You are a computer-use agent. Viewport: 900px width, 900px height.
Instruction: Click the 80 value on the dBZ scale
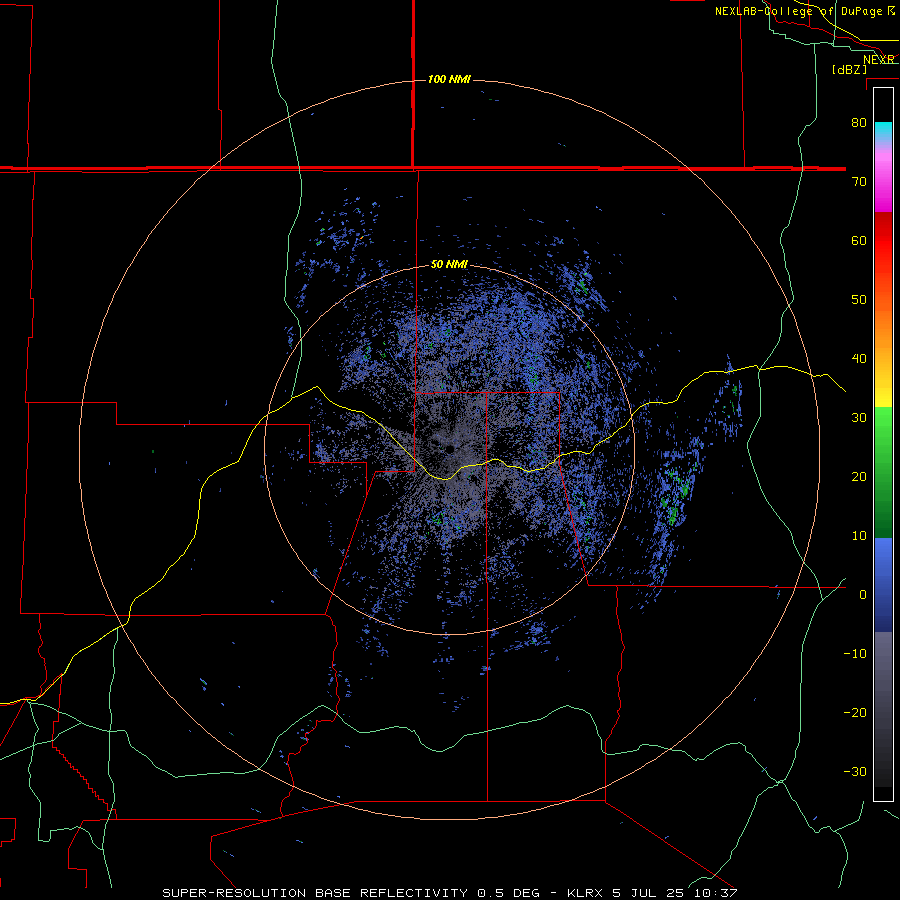pyautogui.click(x=859, y=122)
